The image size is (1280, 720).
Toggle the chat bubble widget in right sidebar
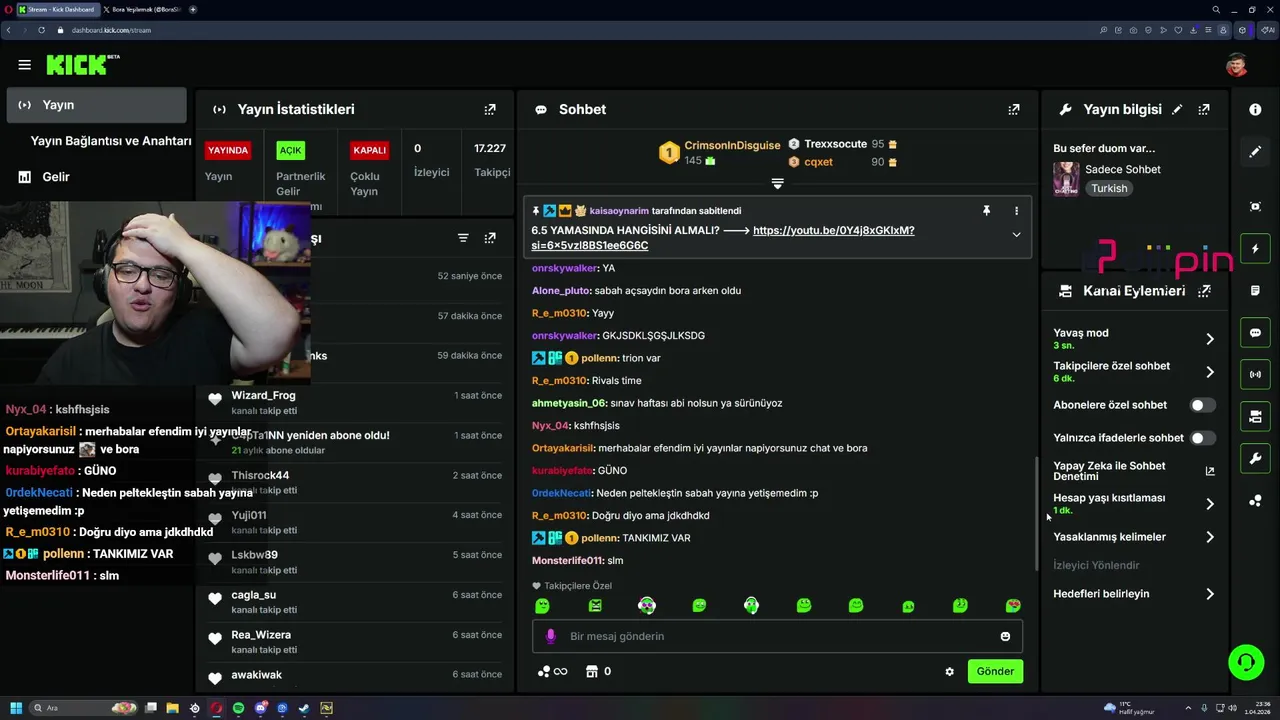point(1255,333)
